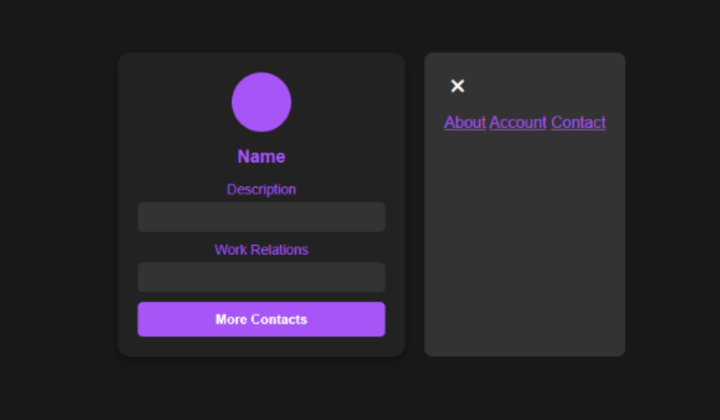Select the profile picture placeholder
This screenshot has width=720, height=420.
click(x=261, y=102)
